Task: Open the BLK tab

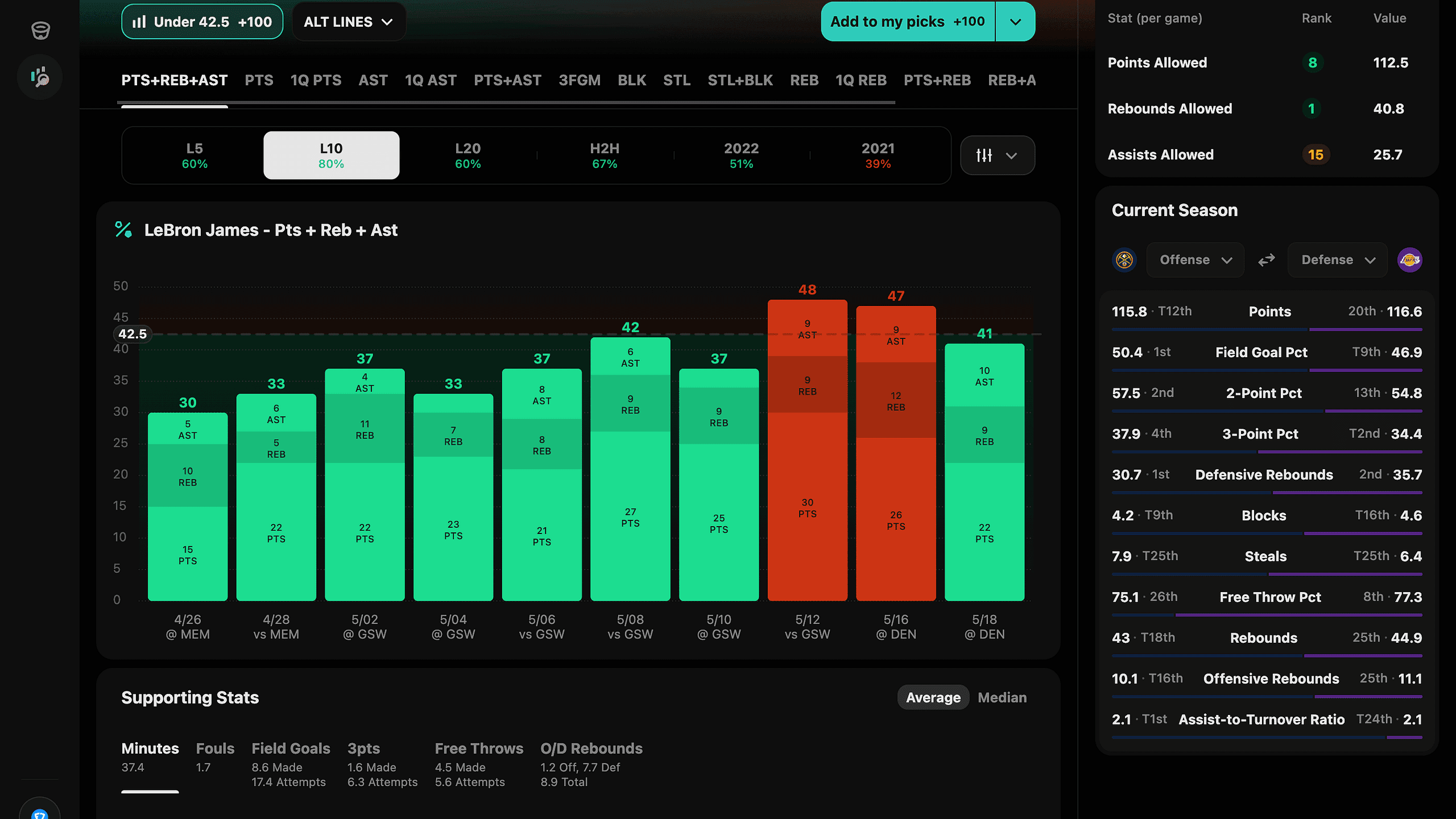Action: 632,80
